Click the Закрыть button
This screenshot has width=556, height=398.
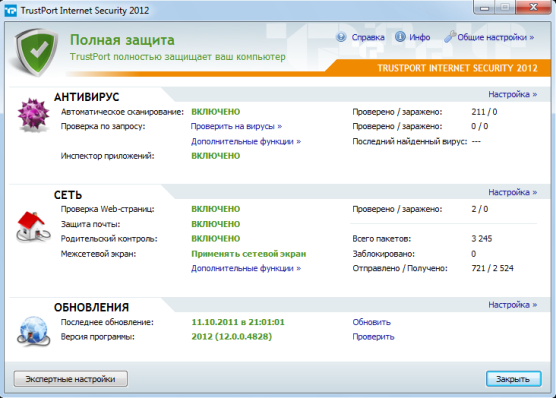(513, 379)
